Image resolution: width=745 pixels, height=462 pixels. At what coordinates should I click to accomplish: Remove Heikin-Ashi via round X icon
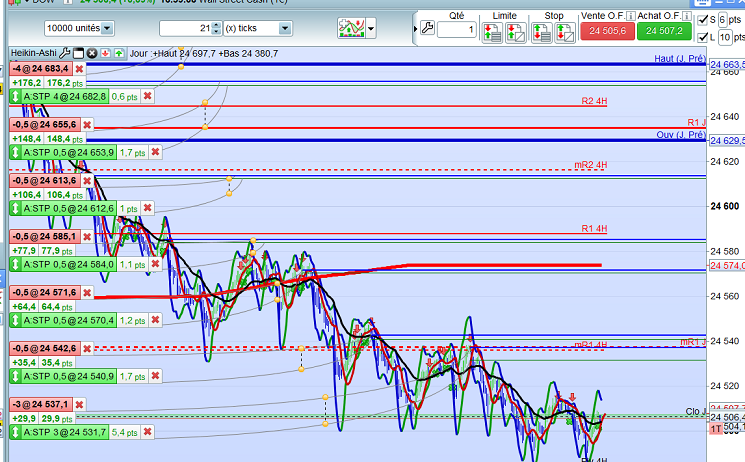92,53
